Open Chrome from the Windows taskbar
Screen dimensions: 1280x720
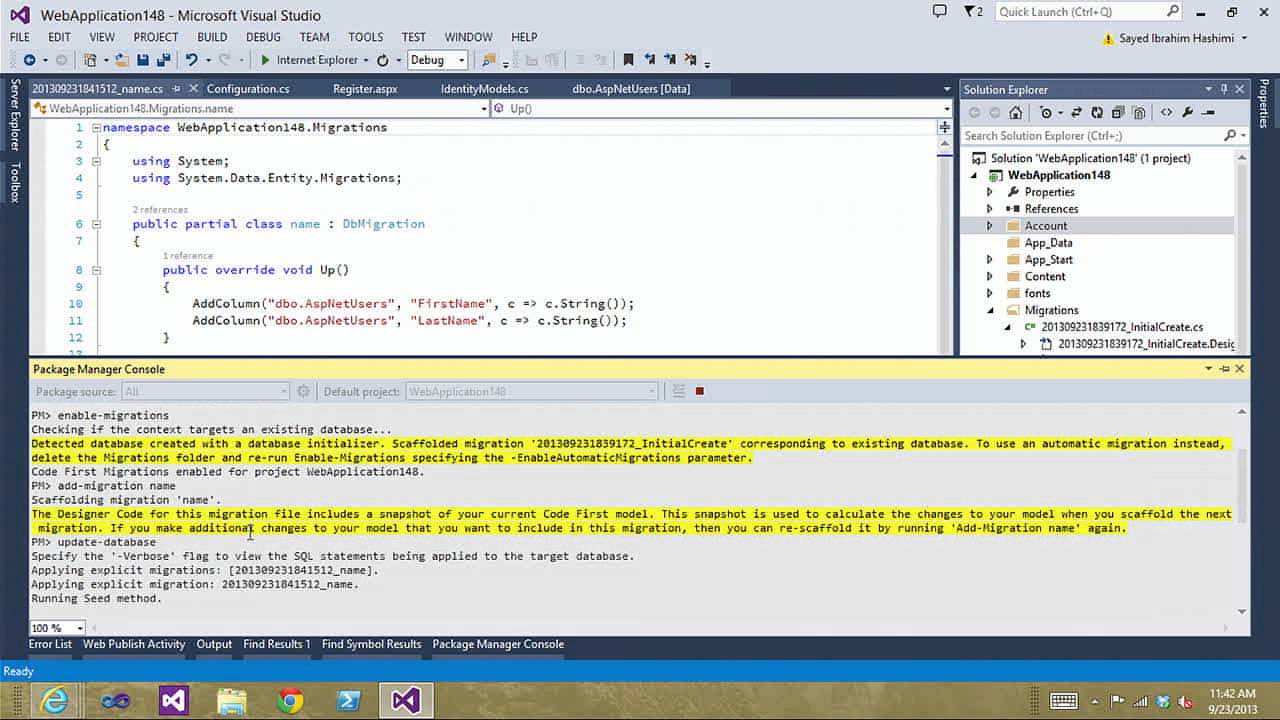pyautogui.click(x=290, y=700)
